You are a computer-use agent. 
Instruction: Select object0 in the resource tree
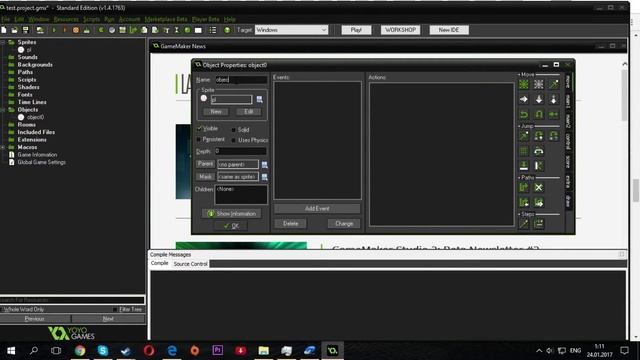coord(36,117)
